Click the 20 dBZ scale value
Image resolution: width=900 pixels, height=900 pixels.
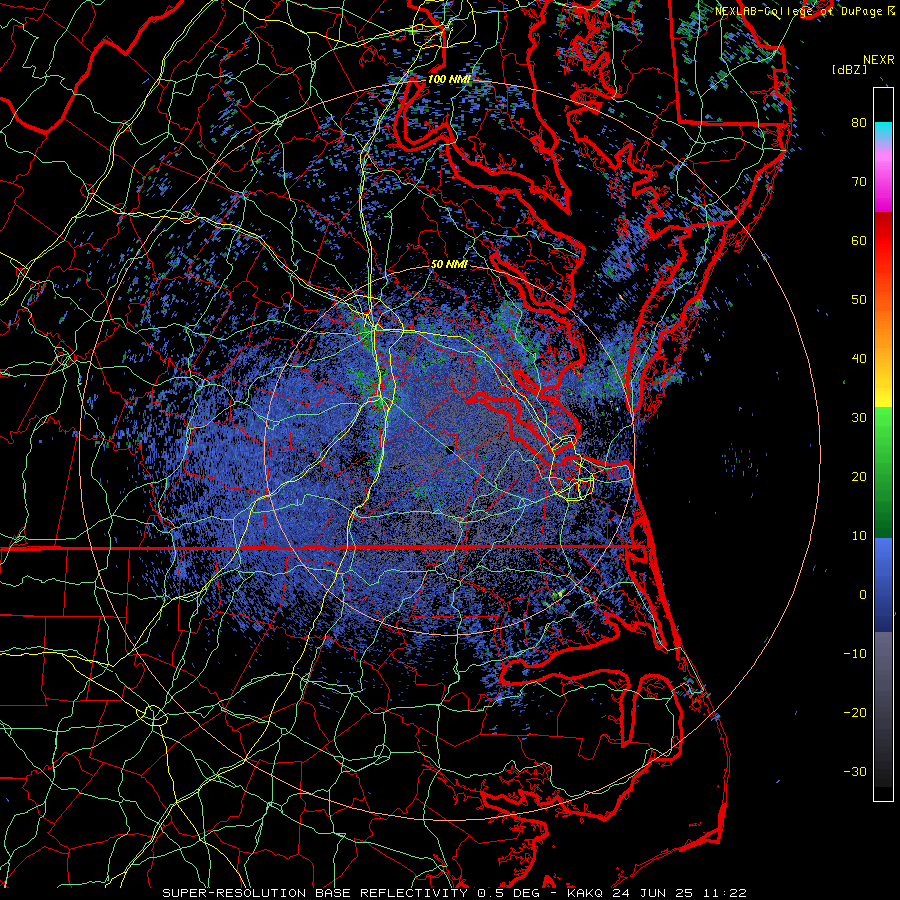[x=859, y=477]
